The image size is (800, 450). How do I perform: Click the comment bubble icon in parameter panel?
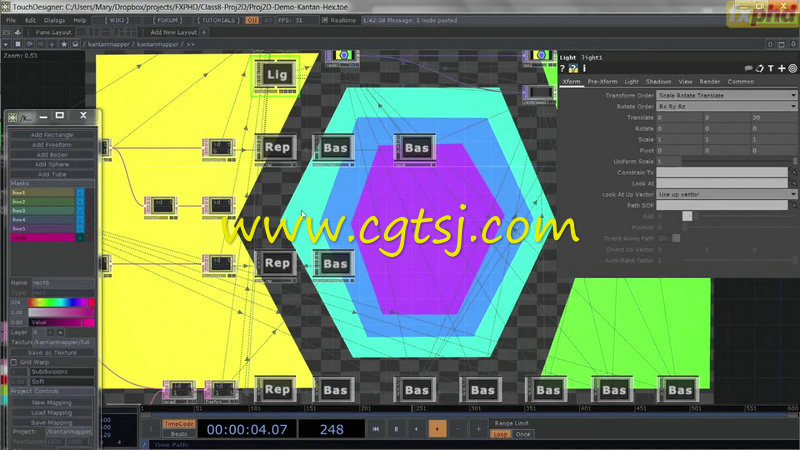coord(748,68)
